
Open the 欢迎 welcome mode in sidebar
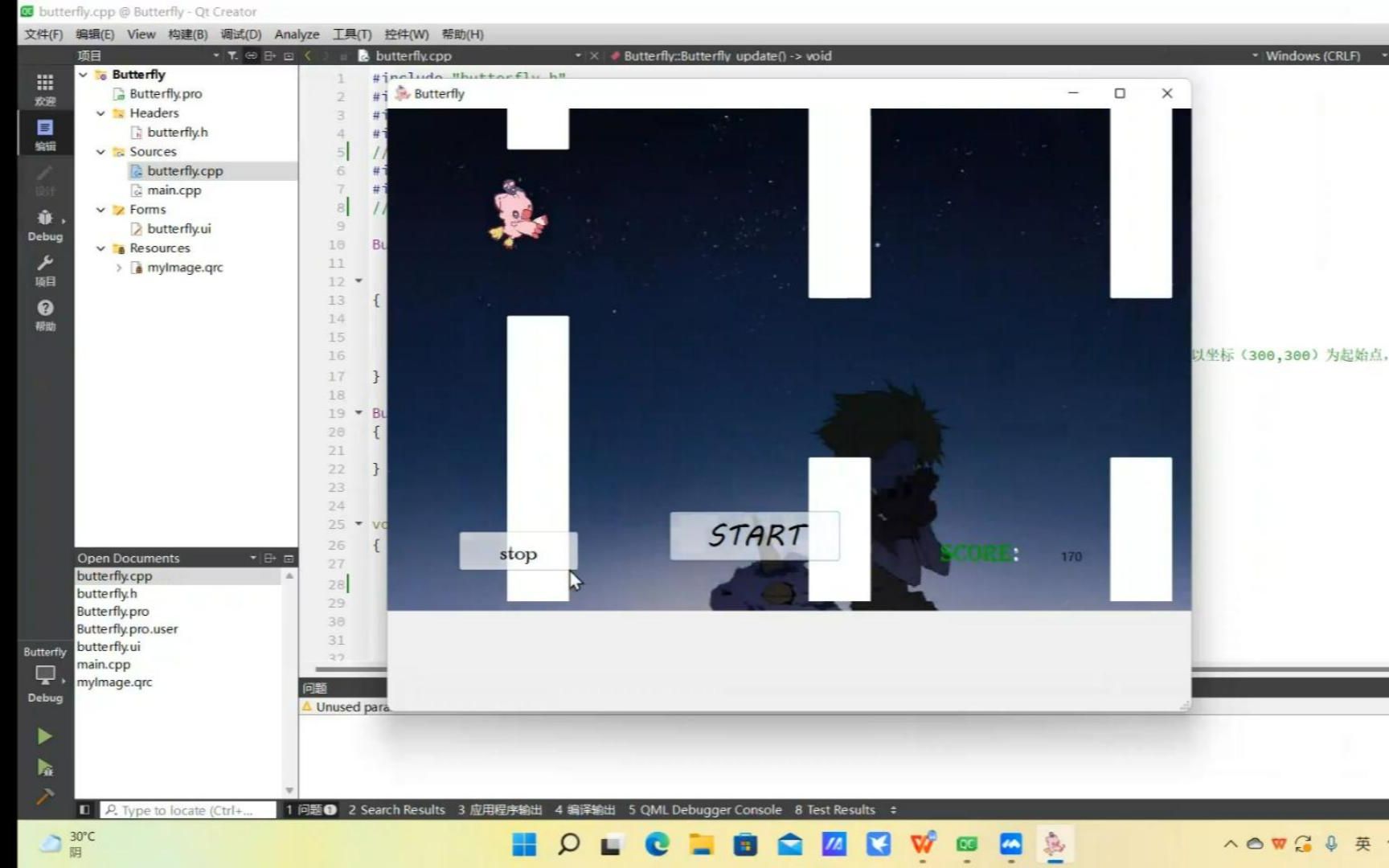(x=44, y=88)
